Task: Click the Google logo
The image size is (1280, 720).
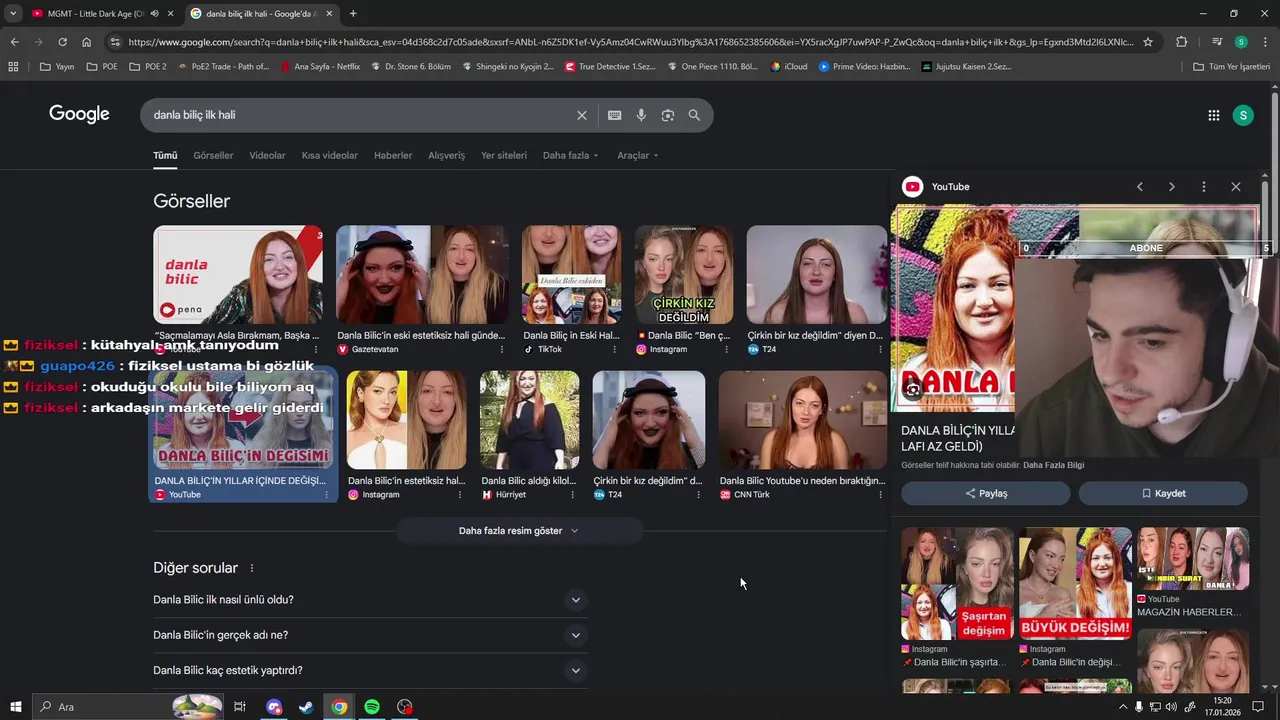Action: click(x=79, y=114)
